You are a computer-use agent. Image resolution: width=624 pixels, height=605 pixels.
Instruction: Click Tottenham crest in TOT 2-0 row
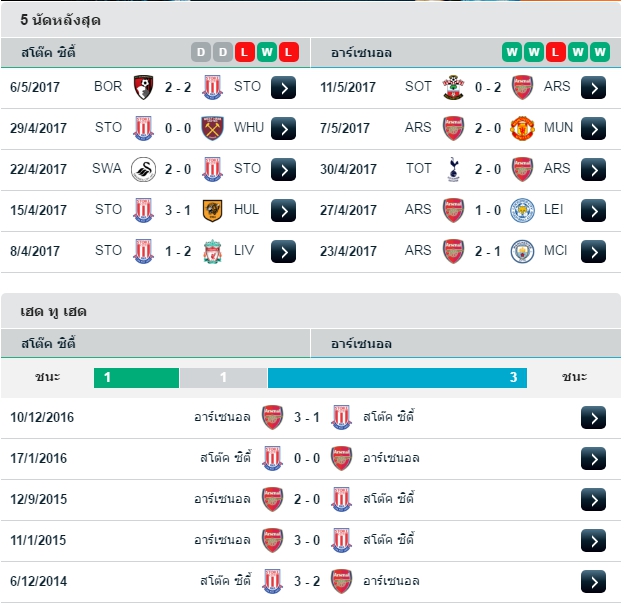[x=453, y=169]
